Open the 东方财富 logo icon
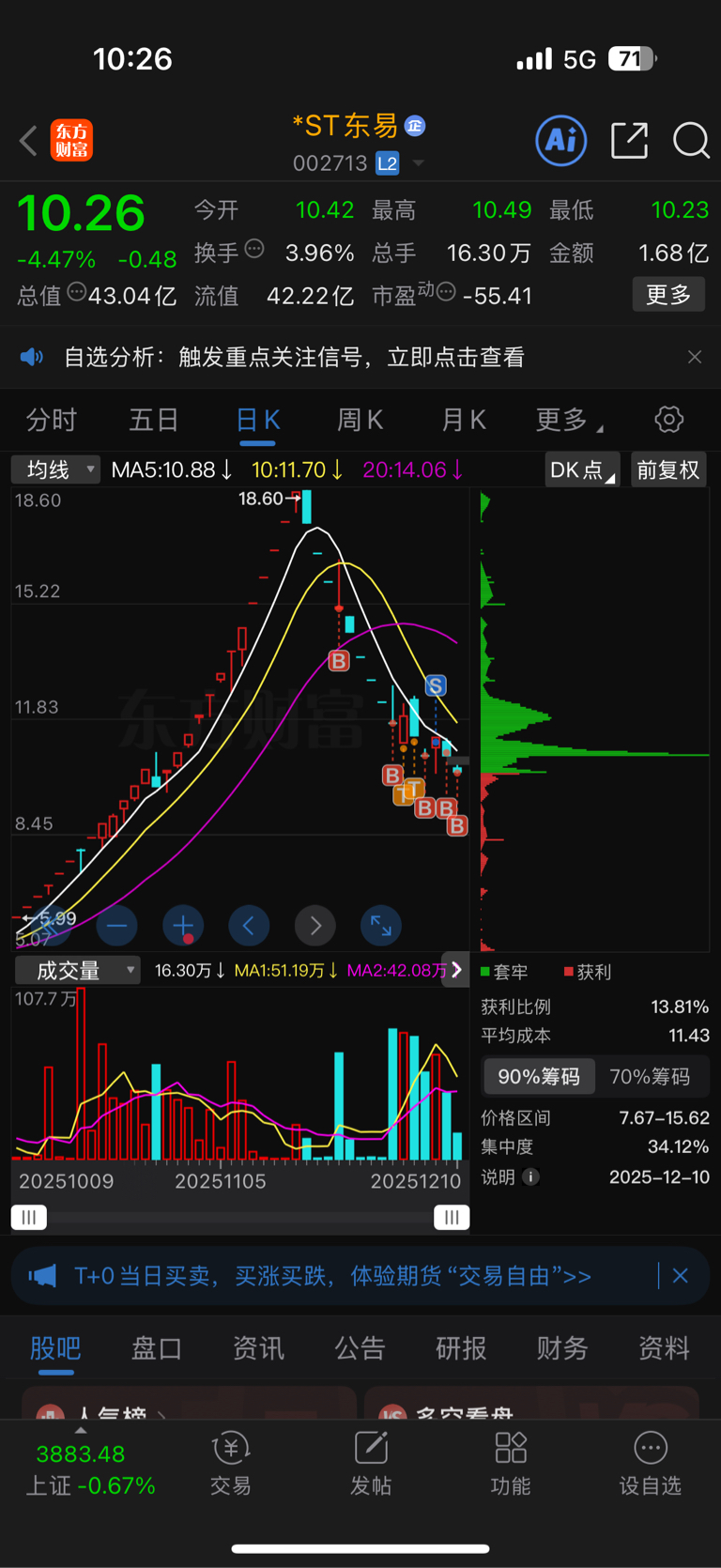The width and height of the screenshot is (721, 1568). 71,141
